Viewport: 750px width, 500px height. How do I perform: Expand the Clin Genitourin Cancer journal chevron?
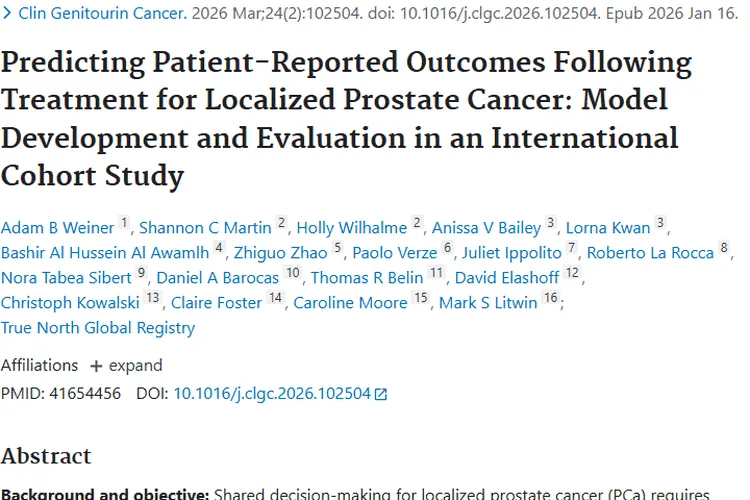tap(6, 14)
